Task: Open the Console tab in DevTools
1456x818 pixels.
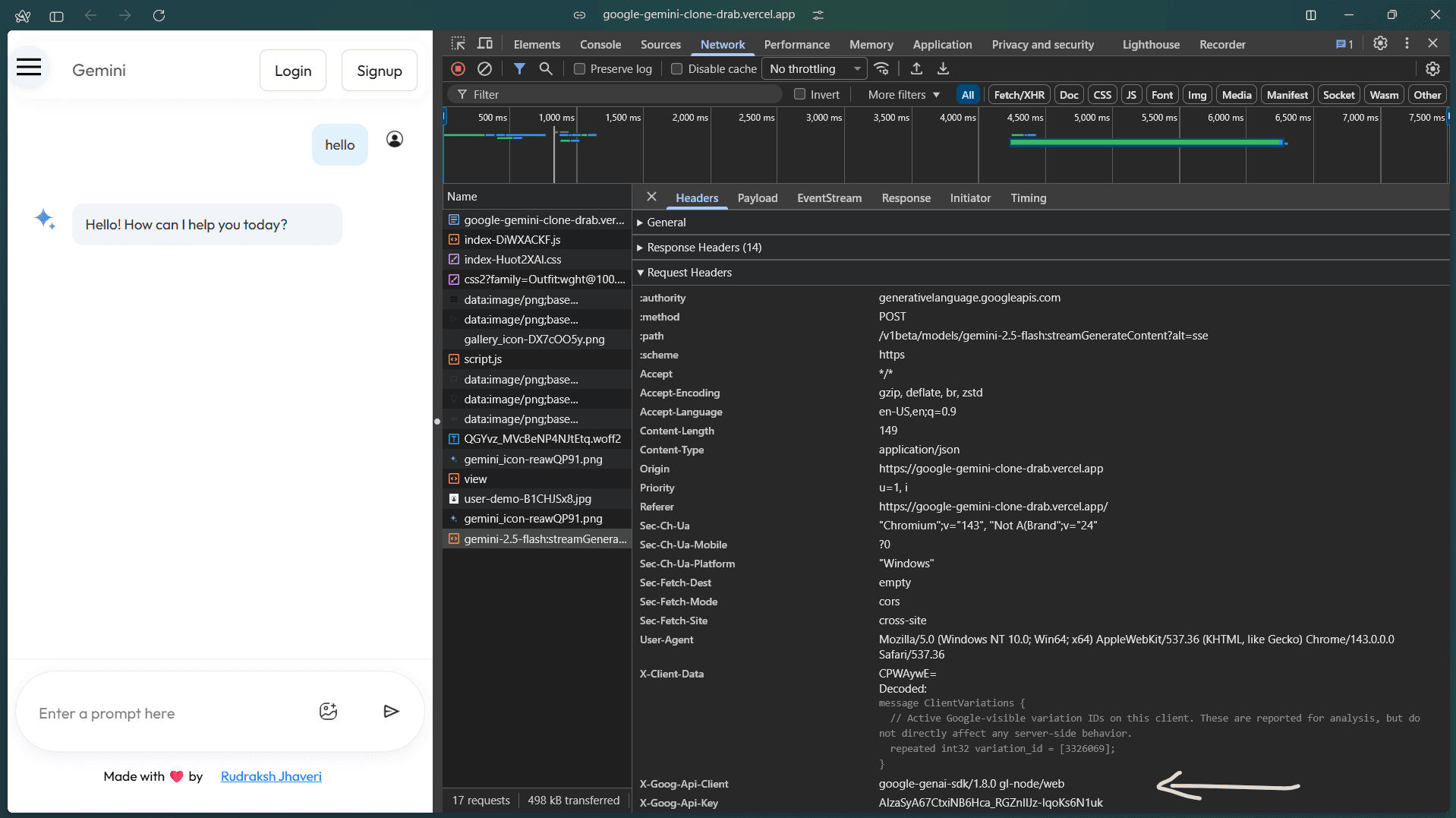Action: [600, 44]
